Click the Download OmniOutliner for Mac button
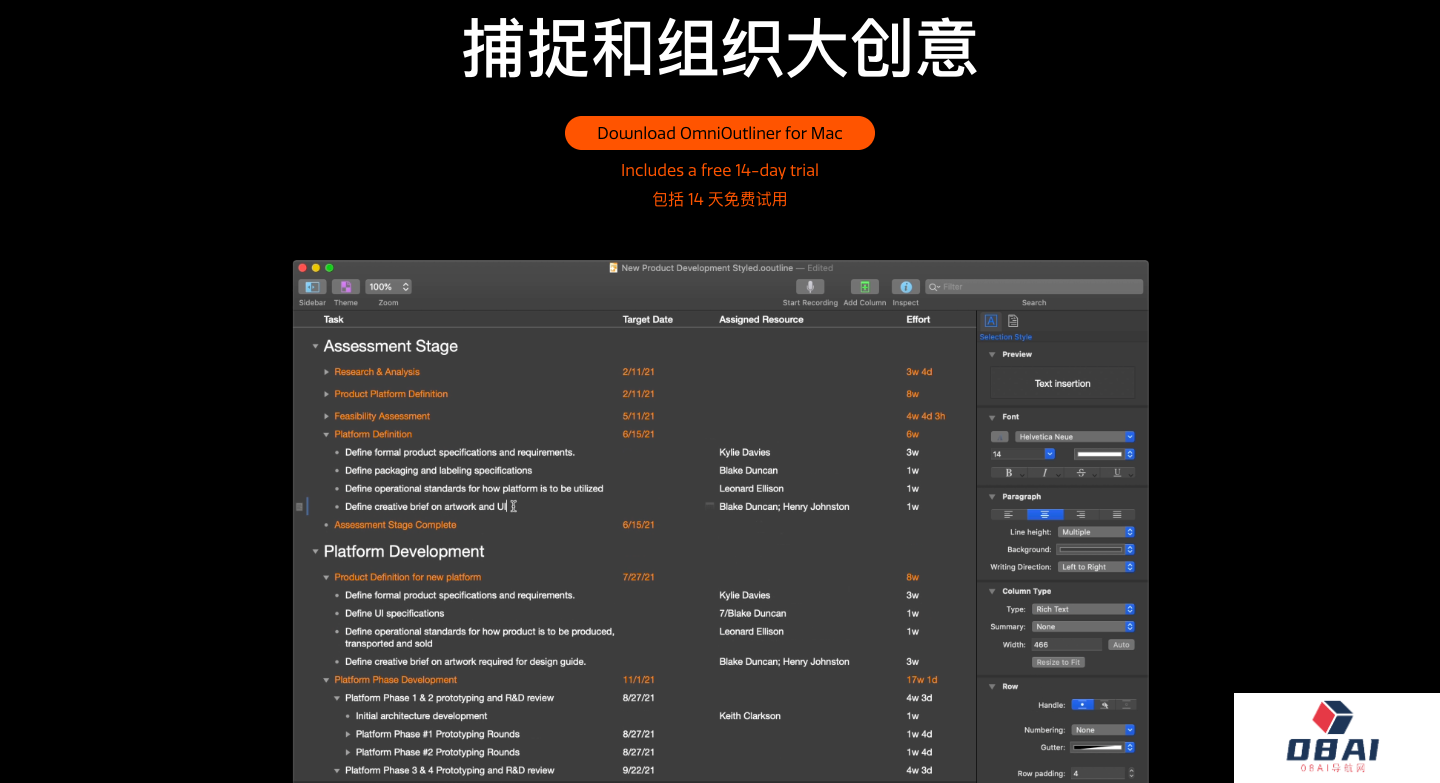This screenshot has width=1440, height=783. click(x=719, y=132)
